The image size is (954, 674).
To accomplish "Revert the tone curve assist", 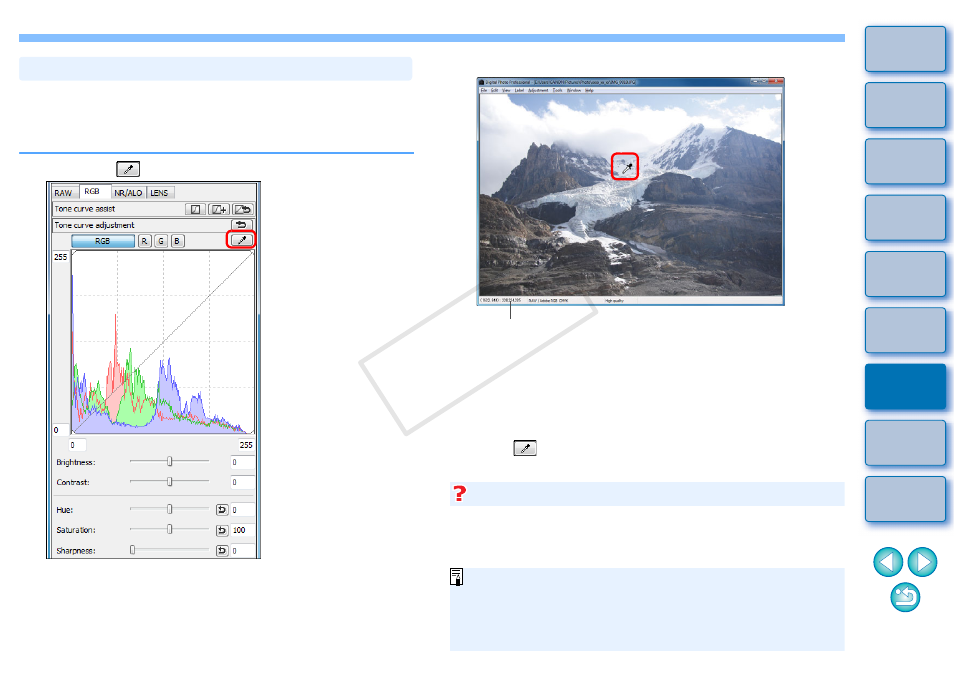I will pos(243,209).
